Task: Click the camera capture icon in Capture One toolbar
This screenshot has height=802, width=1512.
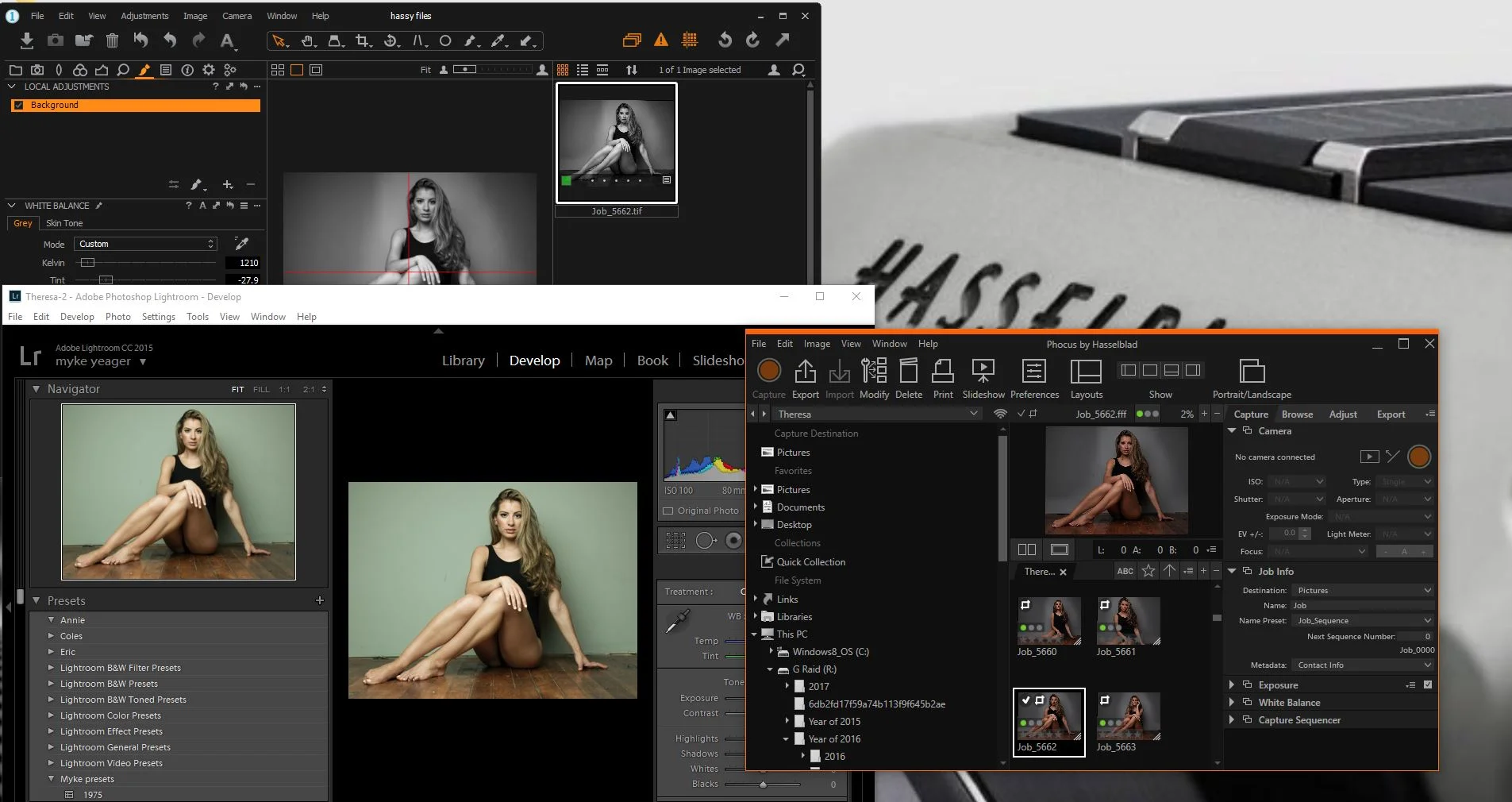Action: click(55, 40)
